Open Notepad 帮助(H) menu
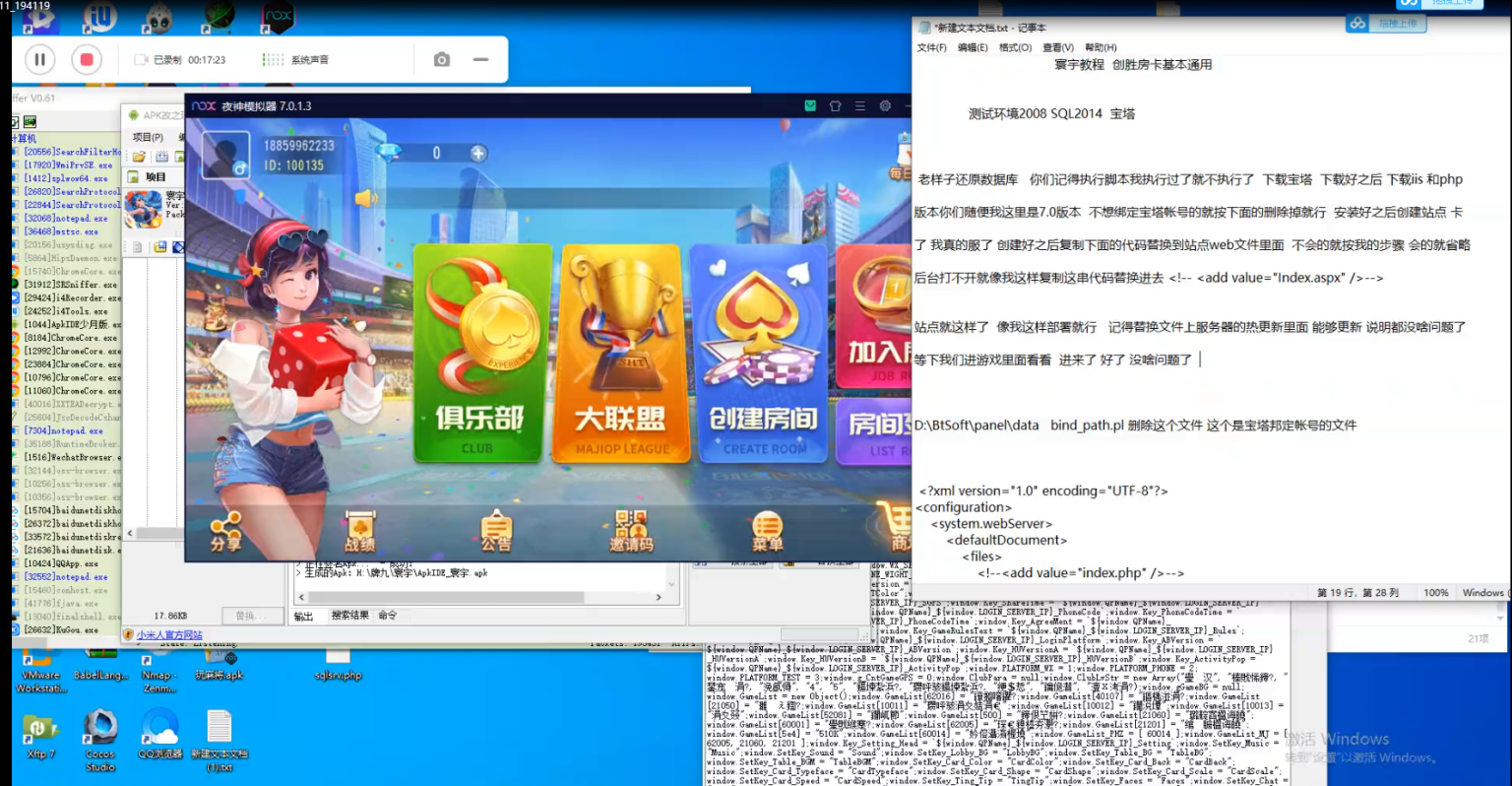Image resolution: width=1512 pixels, height=786 pixels. 1101,47
